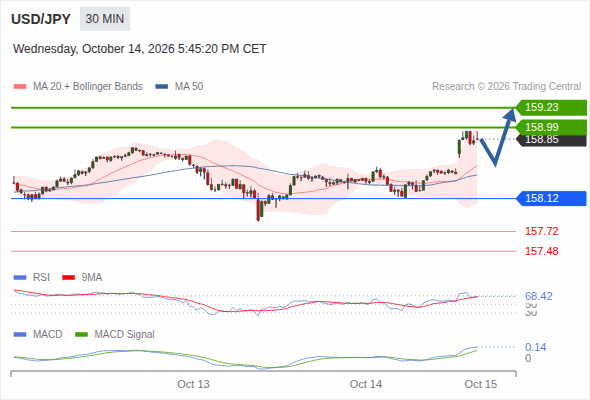590x400 pixels.
Task: Click the RSI legend label
Action: tap(41, 278)
